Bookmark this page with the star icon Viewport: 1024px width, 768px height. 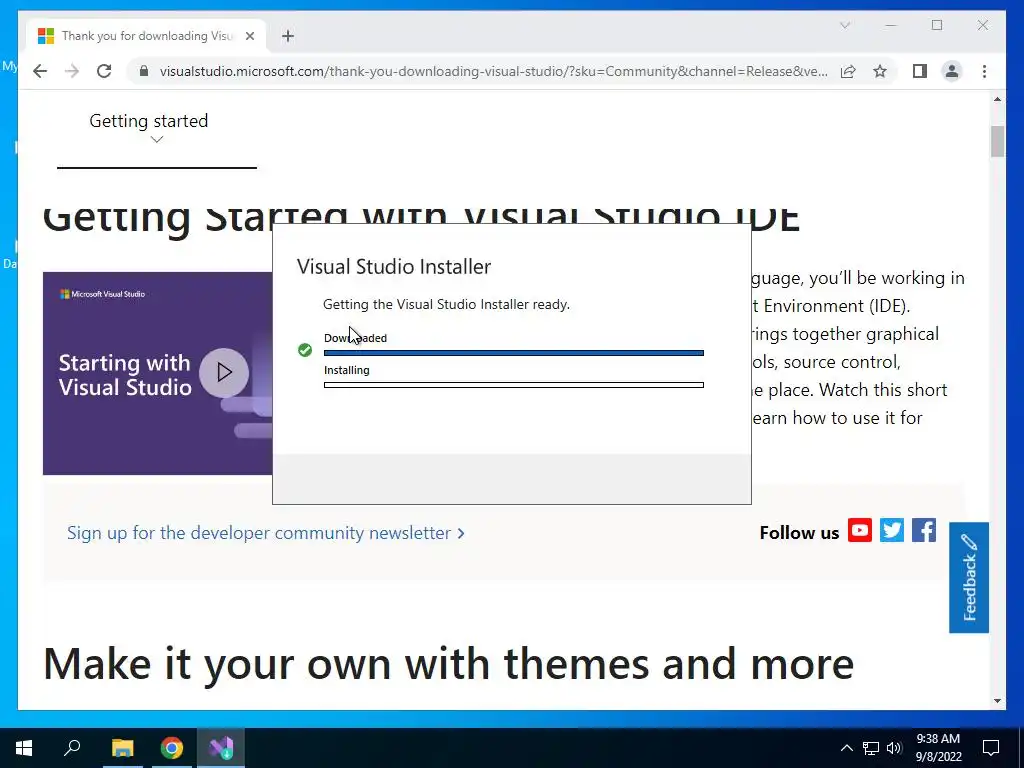tap(880, 71)
